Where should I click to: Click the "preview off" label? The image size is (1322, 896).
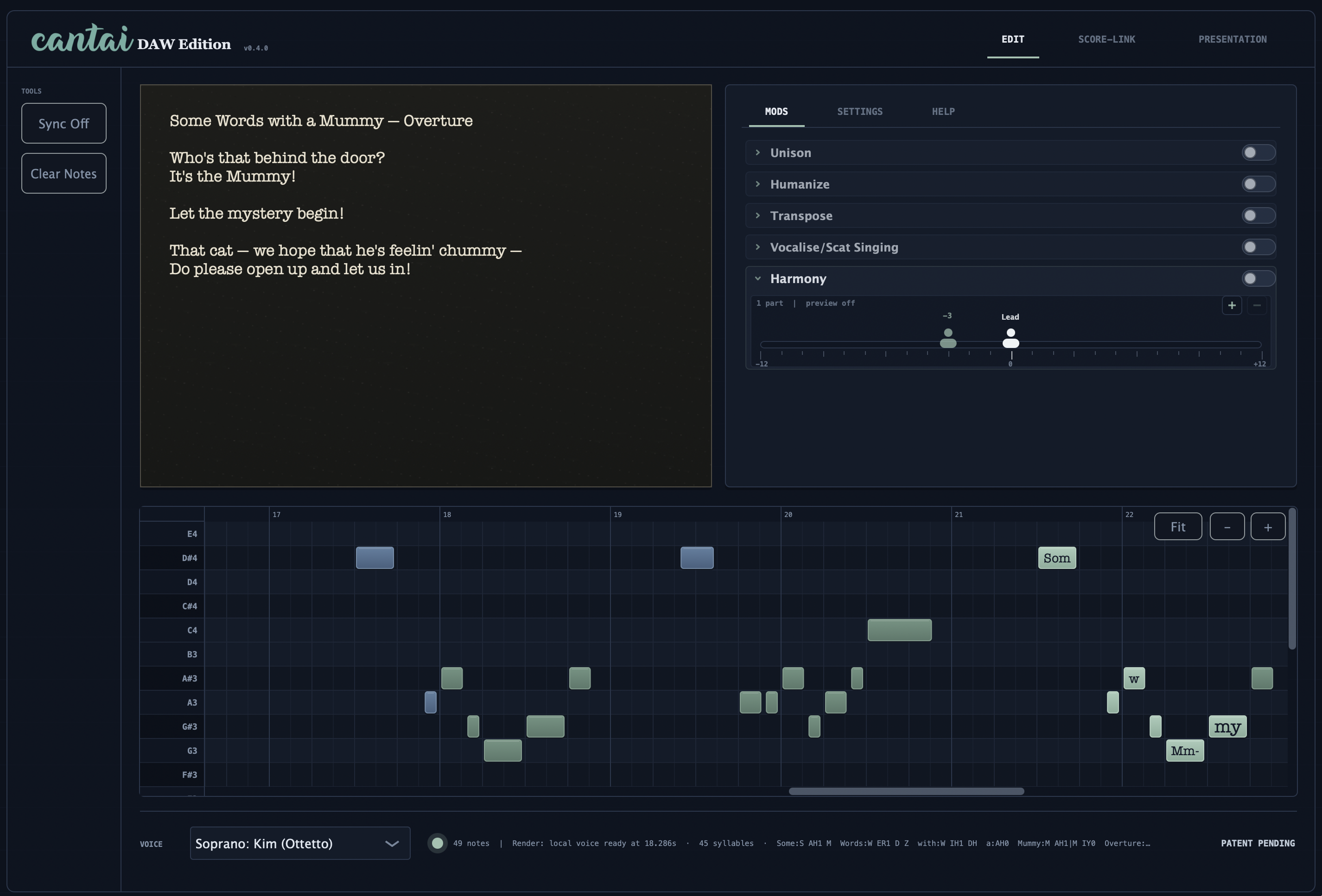tap(830, 303)
